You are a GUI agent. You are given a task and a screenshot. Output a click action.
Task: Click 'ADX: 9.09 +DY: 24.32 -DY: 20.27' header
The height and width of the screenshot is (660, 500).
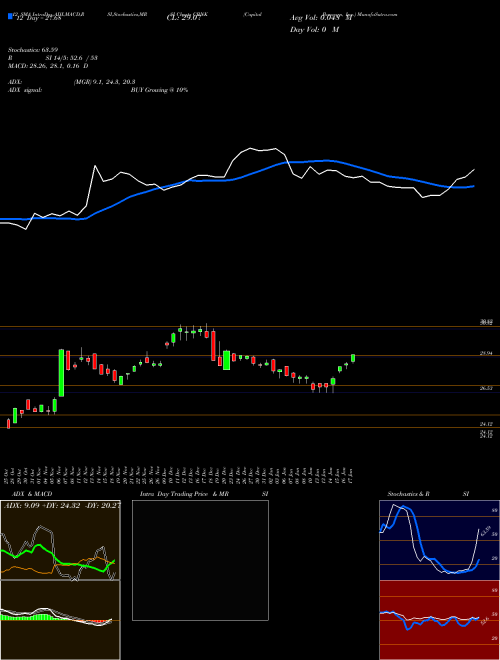(x=62, y=505)
